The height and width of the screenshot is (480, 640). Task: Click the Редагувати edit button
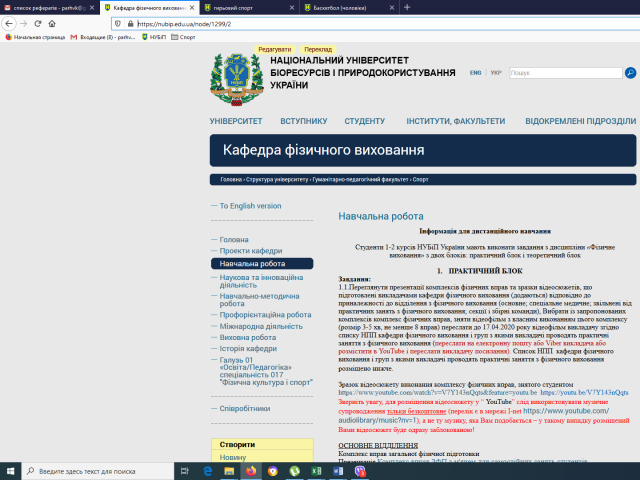point(275,49)
